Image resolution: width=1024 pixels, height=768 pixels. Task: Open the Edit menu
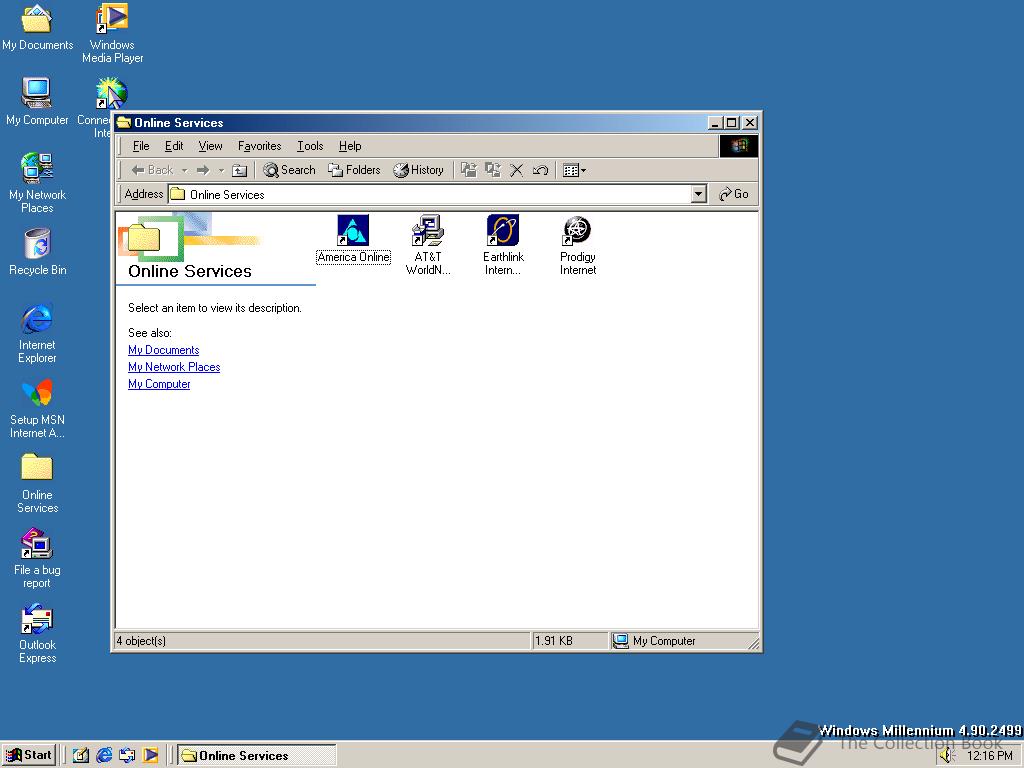[x=174, y=146]
